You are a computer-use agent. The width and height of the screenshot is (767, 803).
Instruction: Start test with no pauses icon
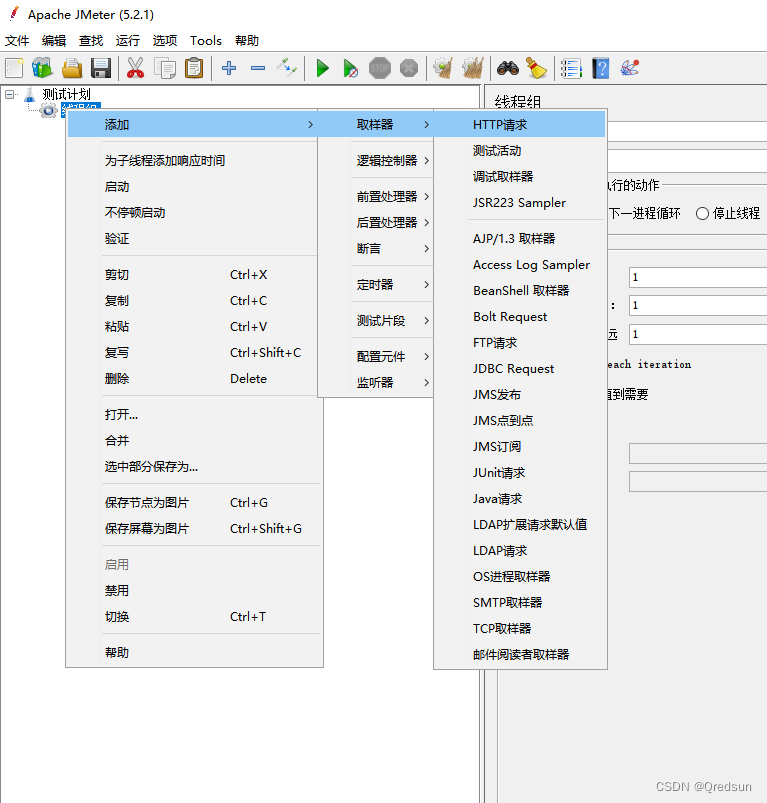point(351,68)
